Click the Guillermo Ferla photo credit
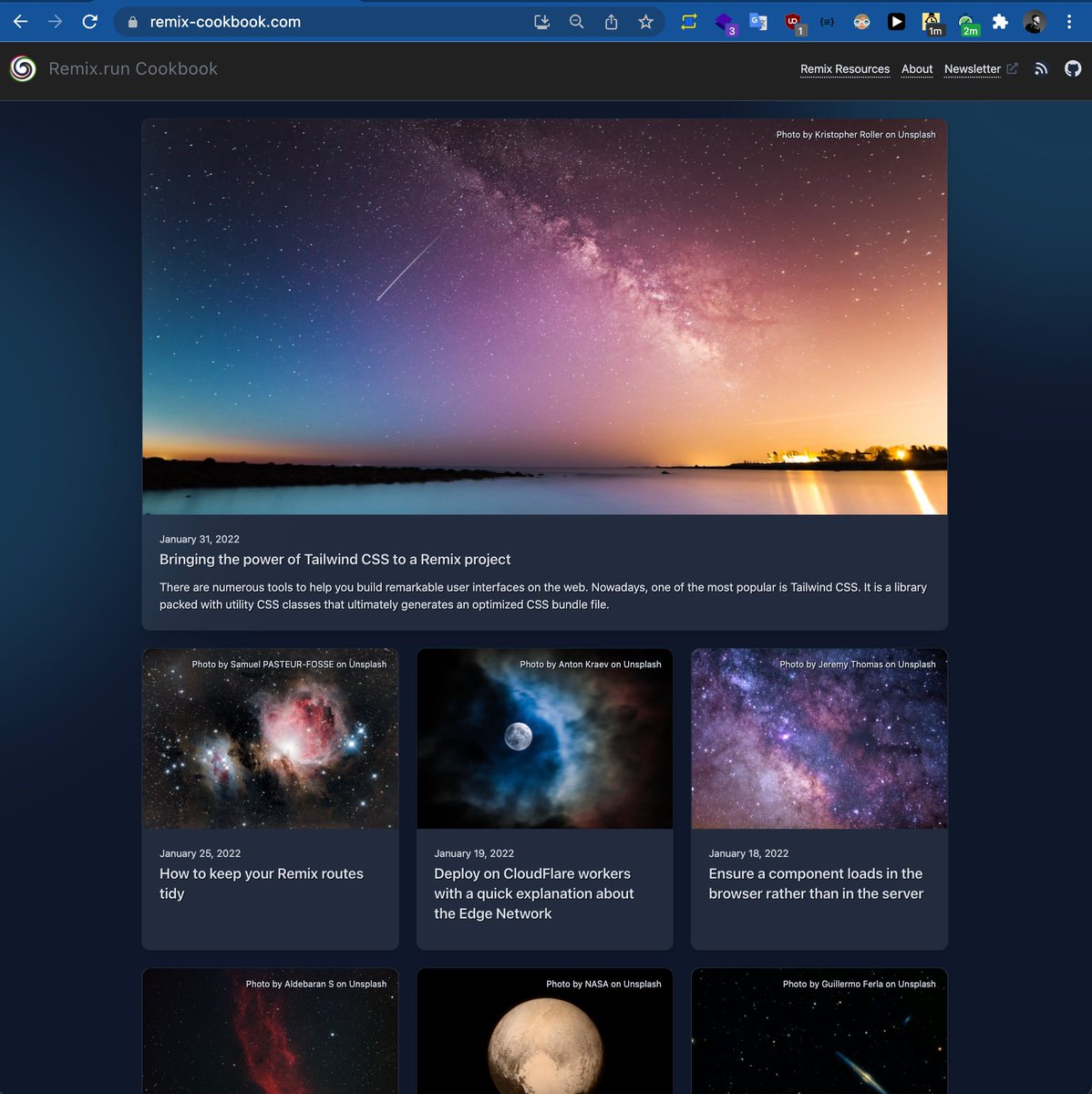Viewport: 1092px width, 1094px height. pyautogui.click(x=859, y=984)
